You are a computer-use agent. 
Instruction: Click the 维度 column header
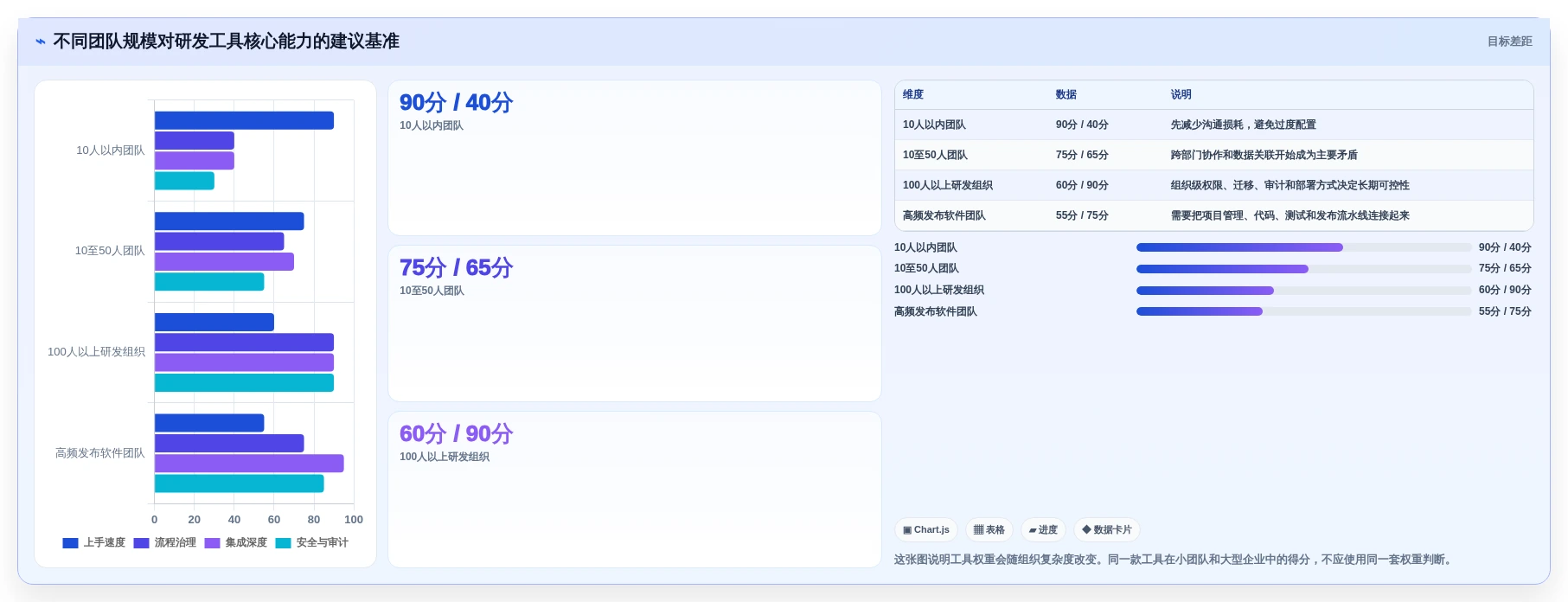tap(913, 94)
